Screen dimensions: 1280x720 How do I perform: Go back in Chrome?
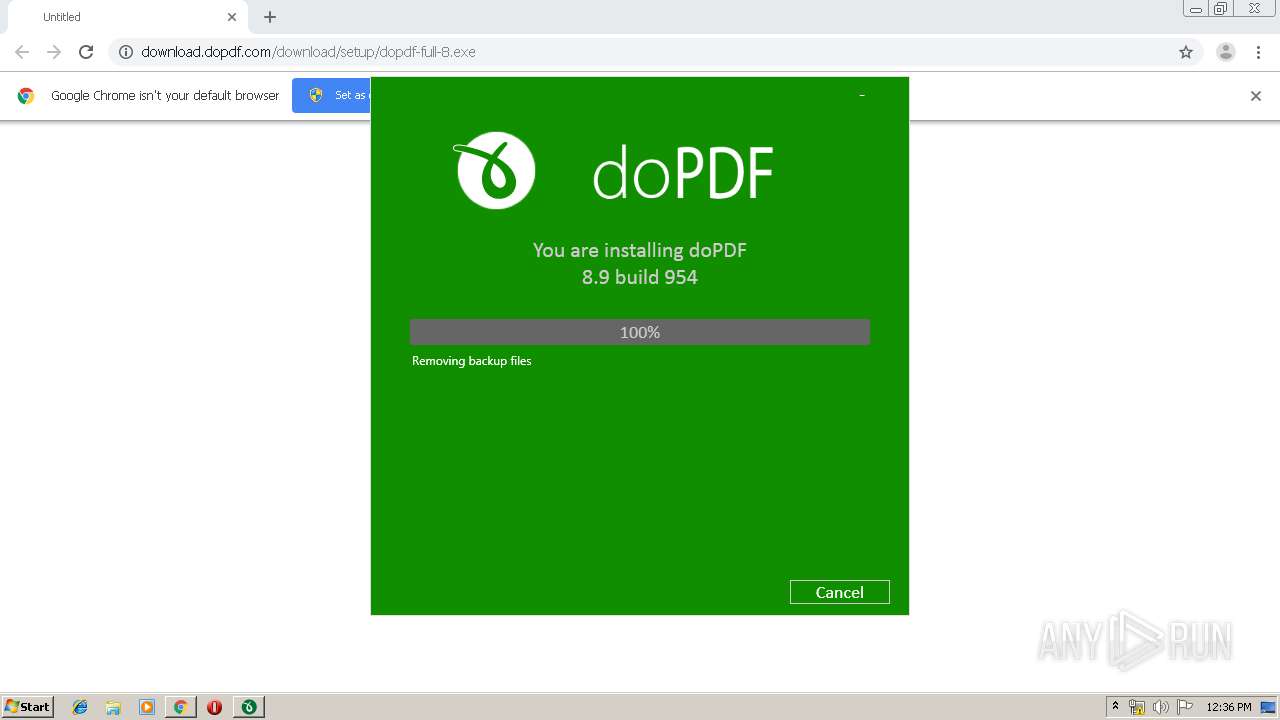click(x=22, y=52)
